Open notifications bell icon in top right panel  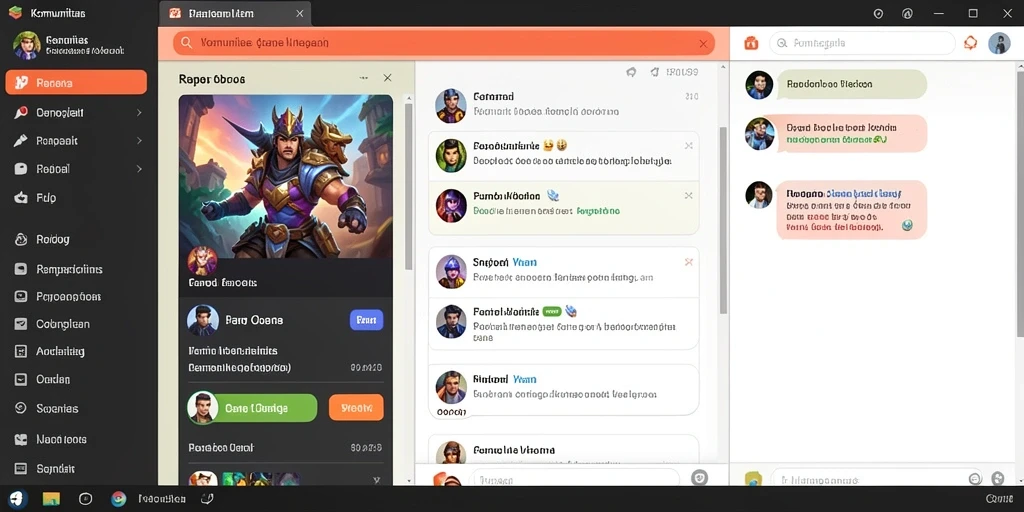click(x=970, y=43)
